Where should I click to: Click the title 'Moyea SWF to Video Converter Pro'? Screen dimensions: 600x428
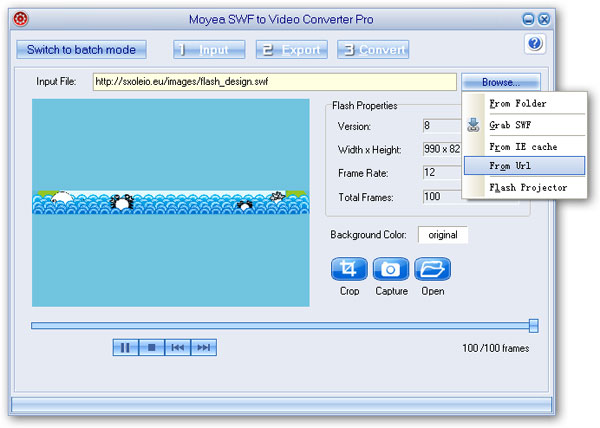pyautogui.click(x=281, y=19)
